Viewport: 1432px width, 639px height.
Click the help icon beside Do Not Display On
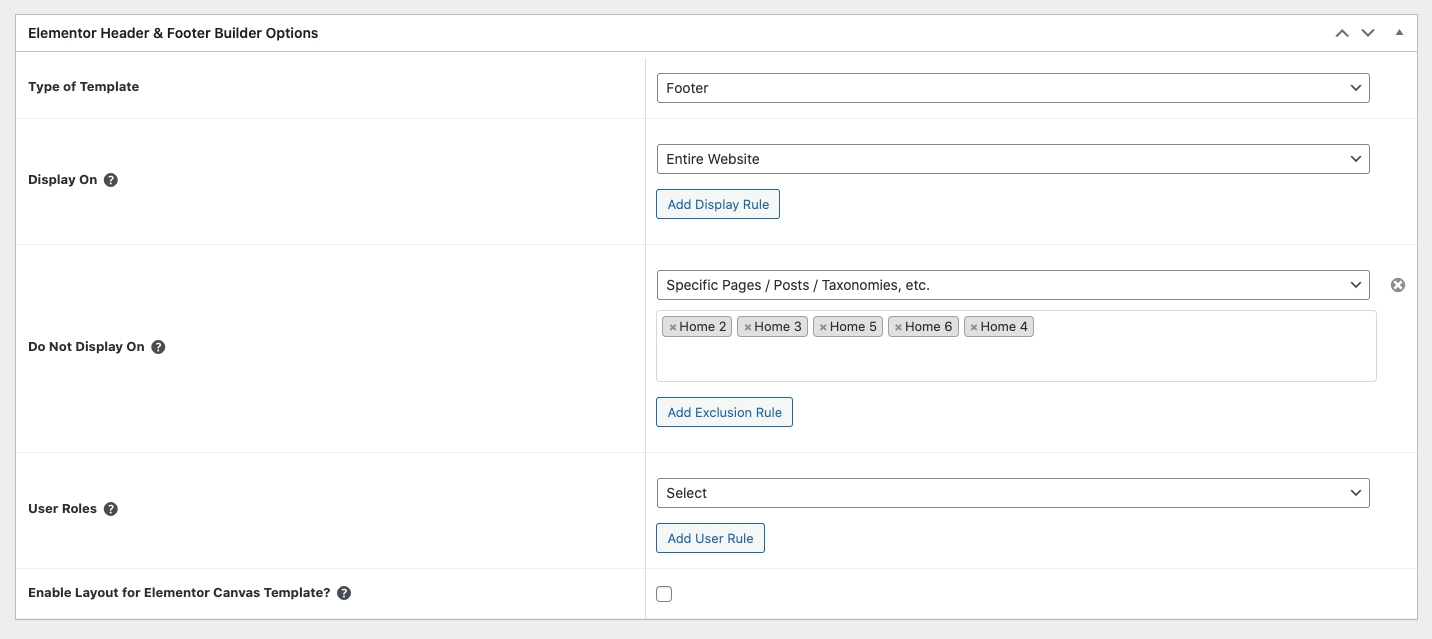[x=158, y=347]
